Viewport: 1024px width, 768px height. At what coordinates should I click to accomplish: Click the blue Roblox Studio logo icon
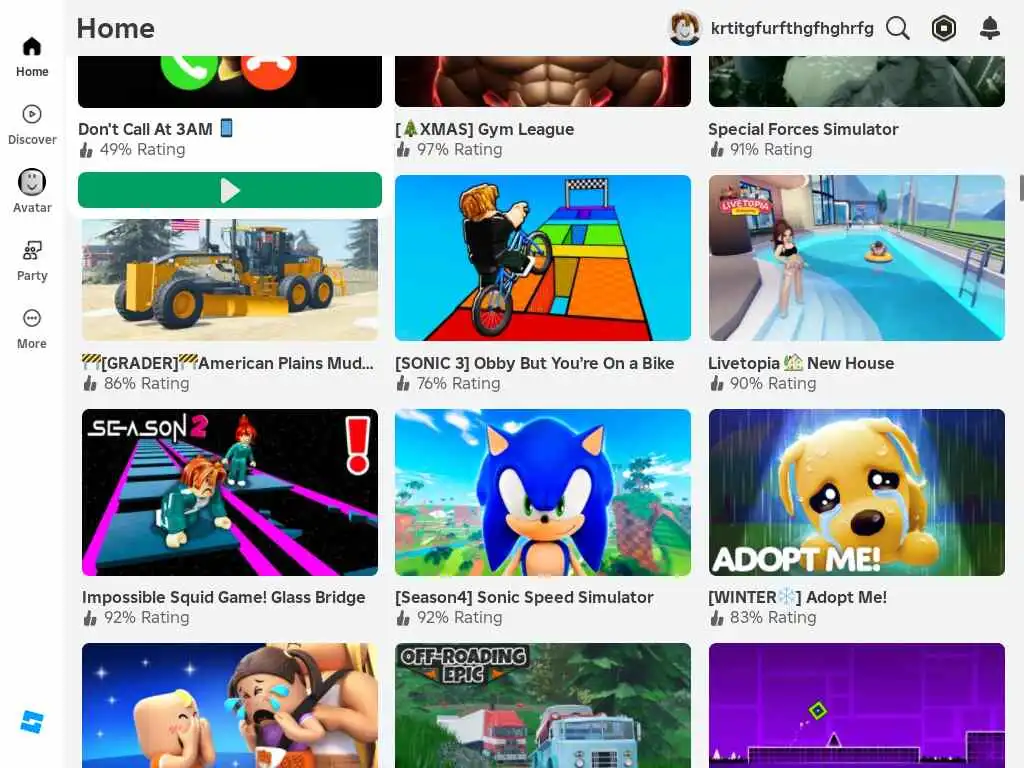tap(32, 722)
